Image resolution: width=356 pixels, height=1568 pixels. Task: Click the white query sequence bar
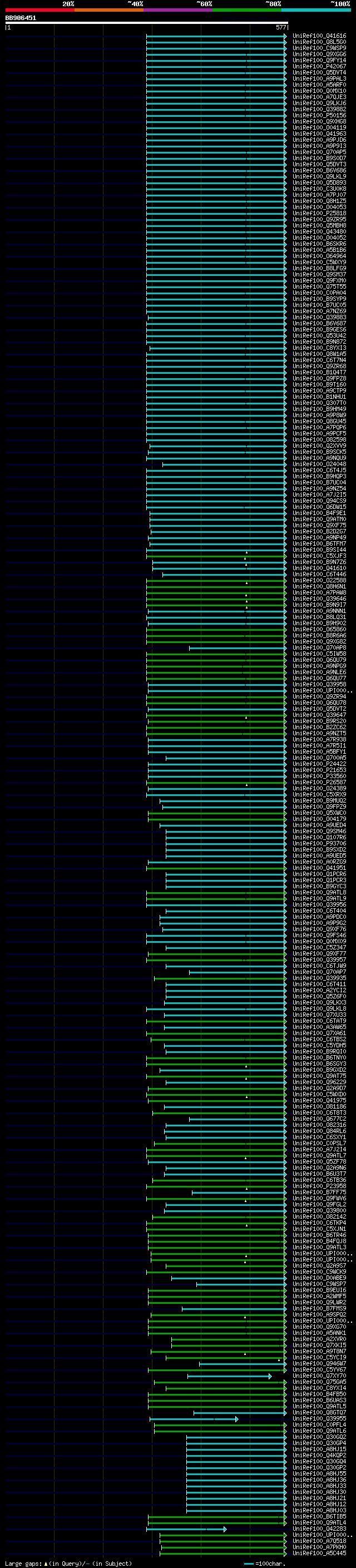tap(147, 23)
